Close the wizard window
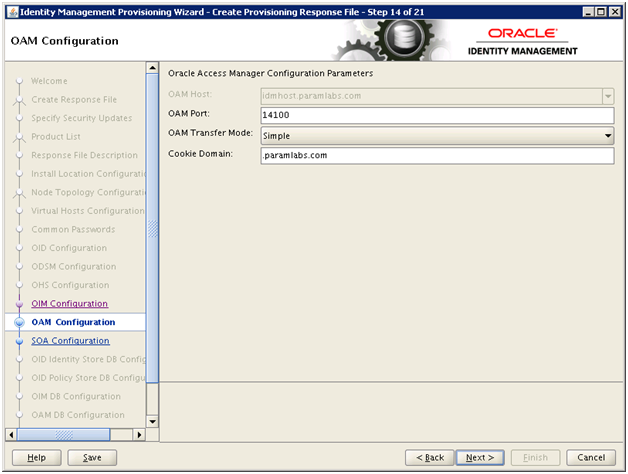Screen dimensions: 628x474 [x=614, y=12]
